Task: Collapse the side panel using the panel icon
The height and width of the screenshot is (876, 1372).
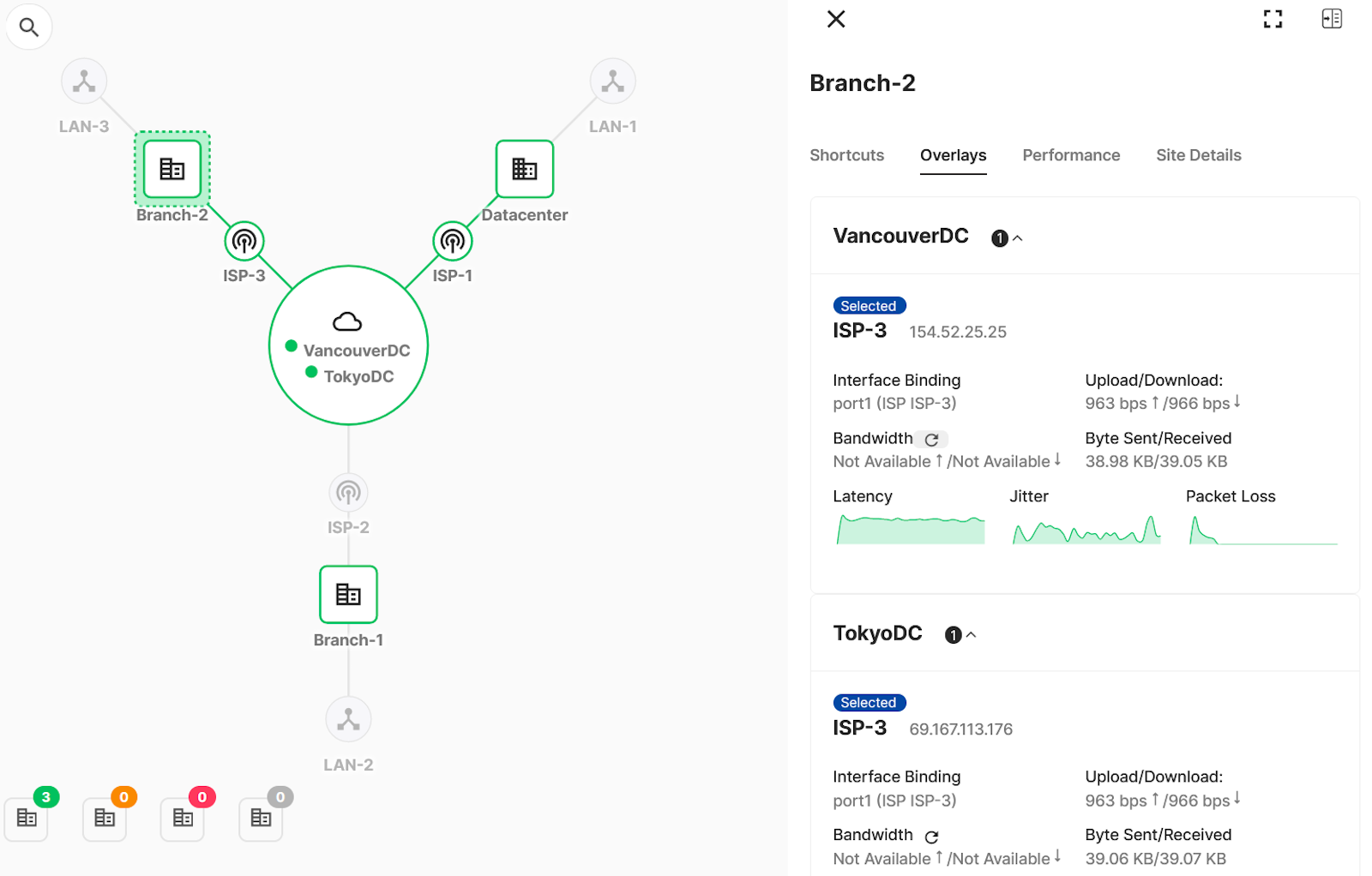Action: [x=1331, y=18]
